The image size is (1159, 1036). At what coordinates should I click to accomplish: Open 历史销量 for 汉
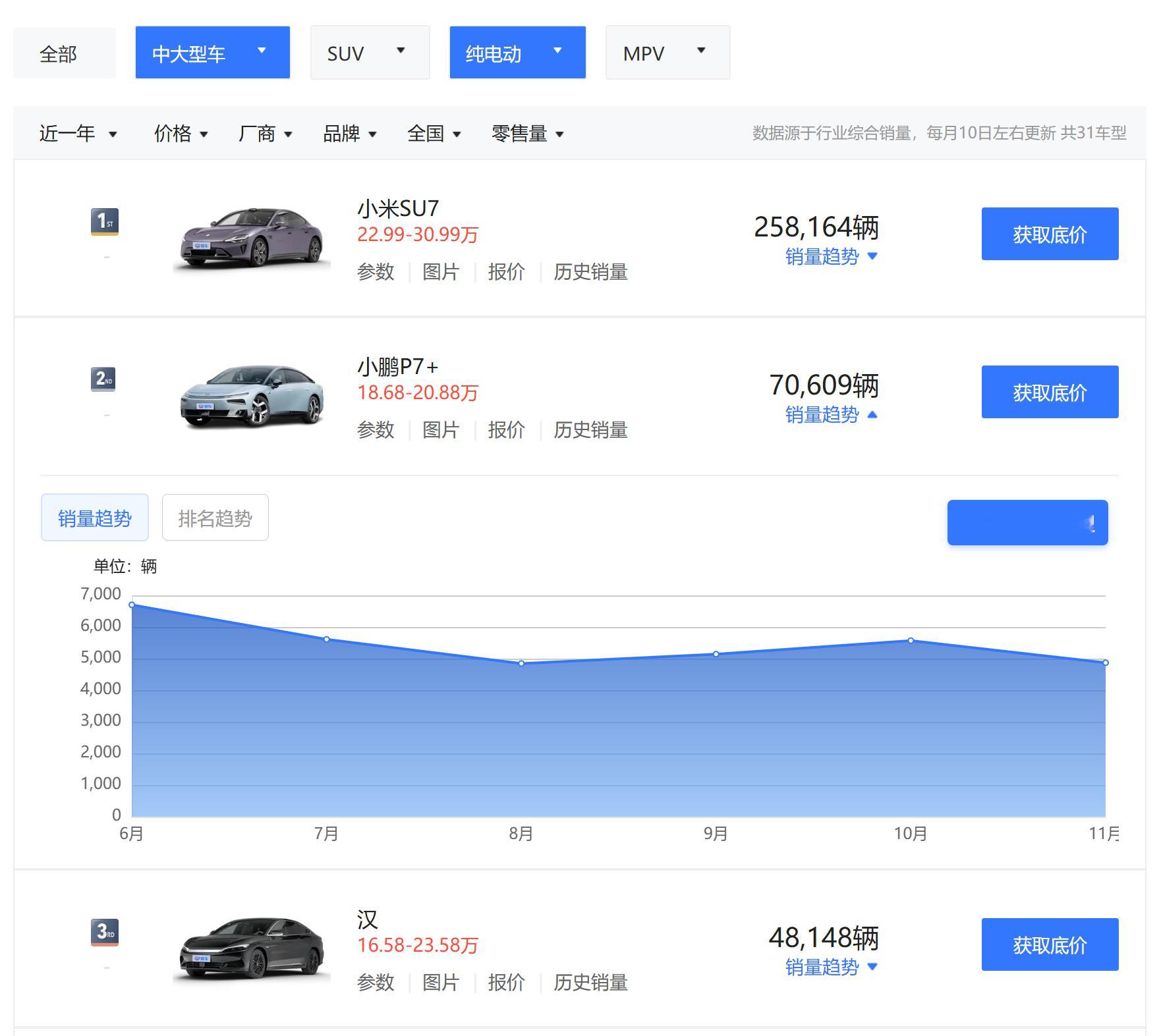(590, 983)
